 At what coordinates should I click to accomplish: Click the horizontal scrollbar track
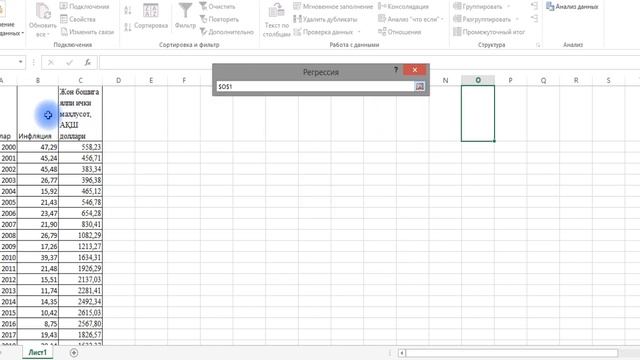tap(511, 353)
